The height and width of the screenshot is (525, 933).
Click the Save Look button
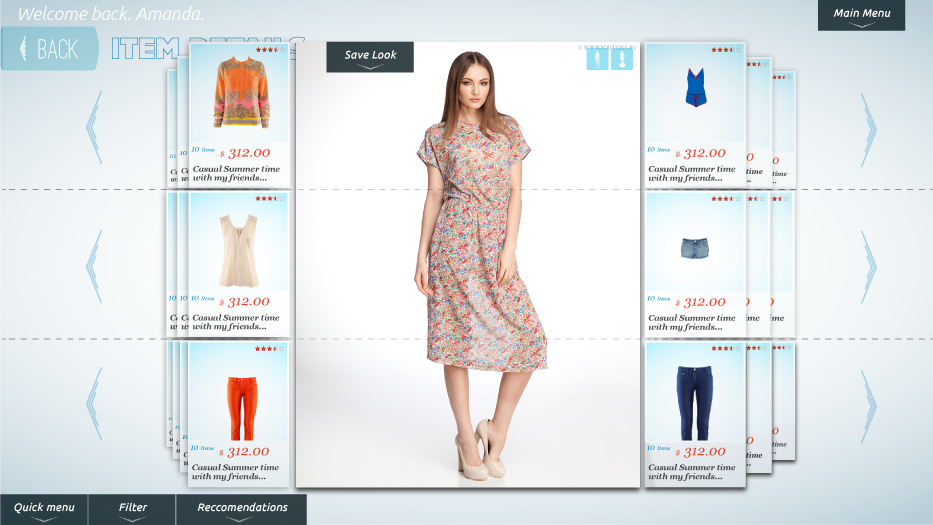370,57
